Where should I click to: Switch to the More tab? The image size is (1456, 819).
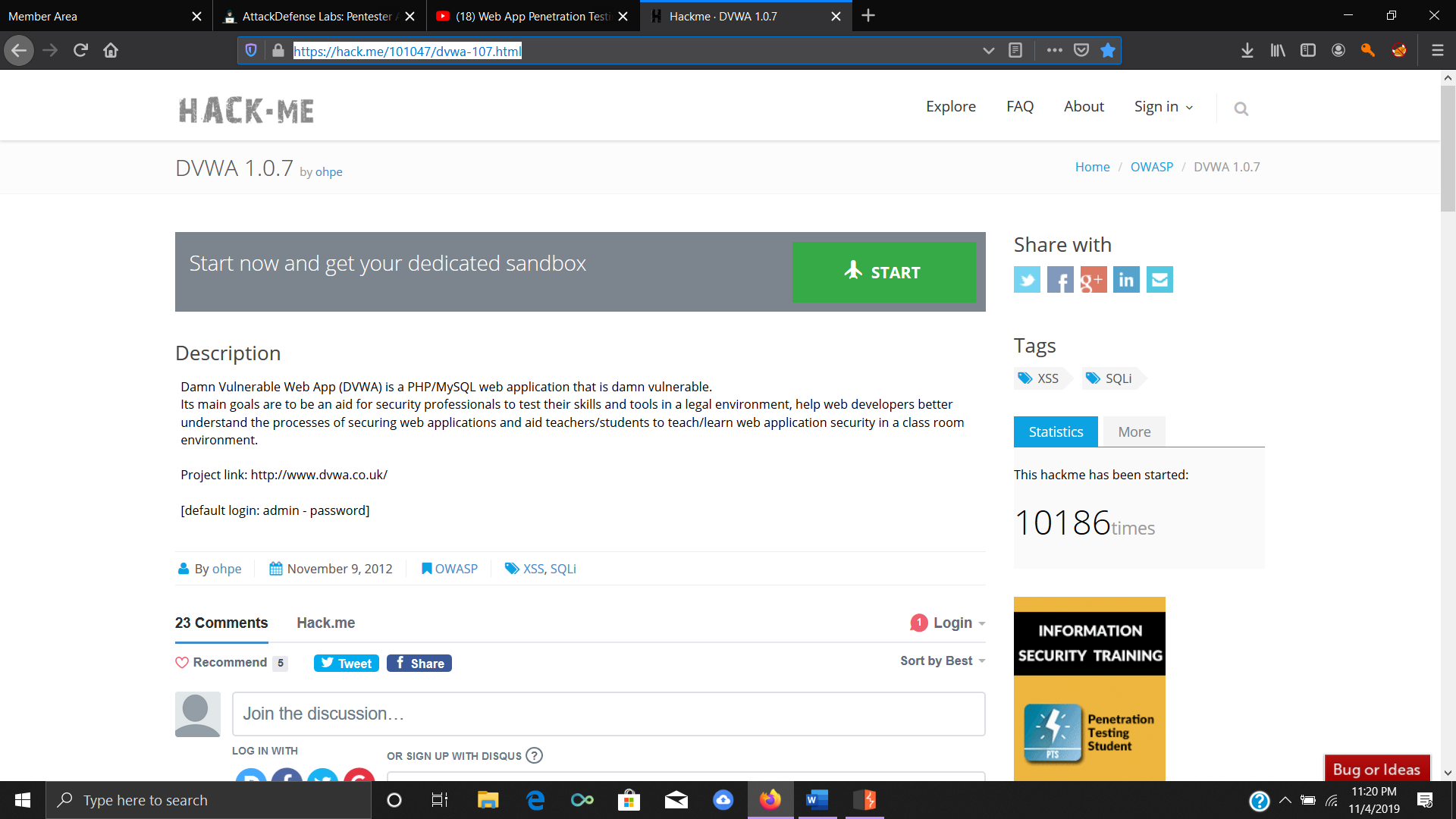[1134, 431]
